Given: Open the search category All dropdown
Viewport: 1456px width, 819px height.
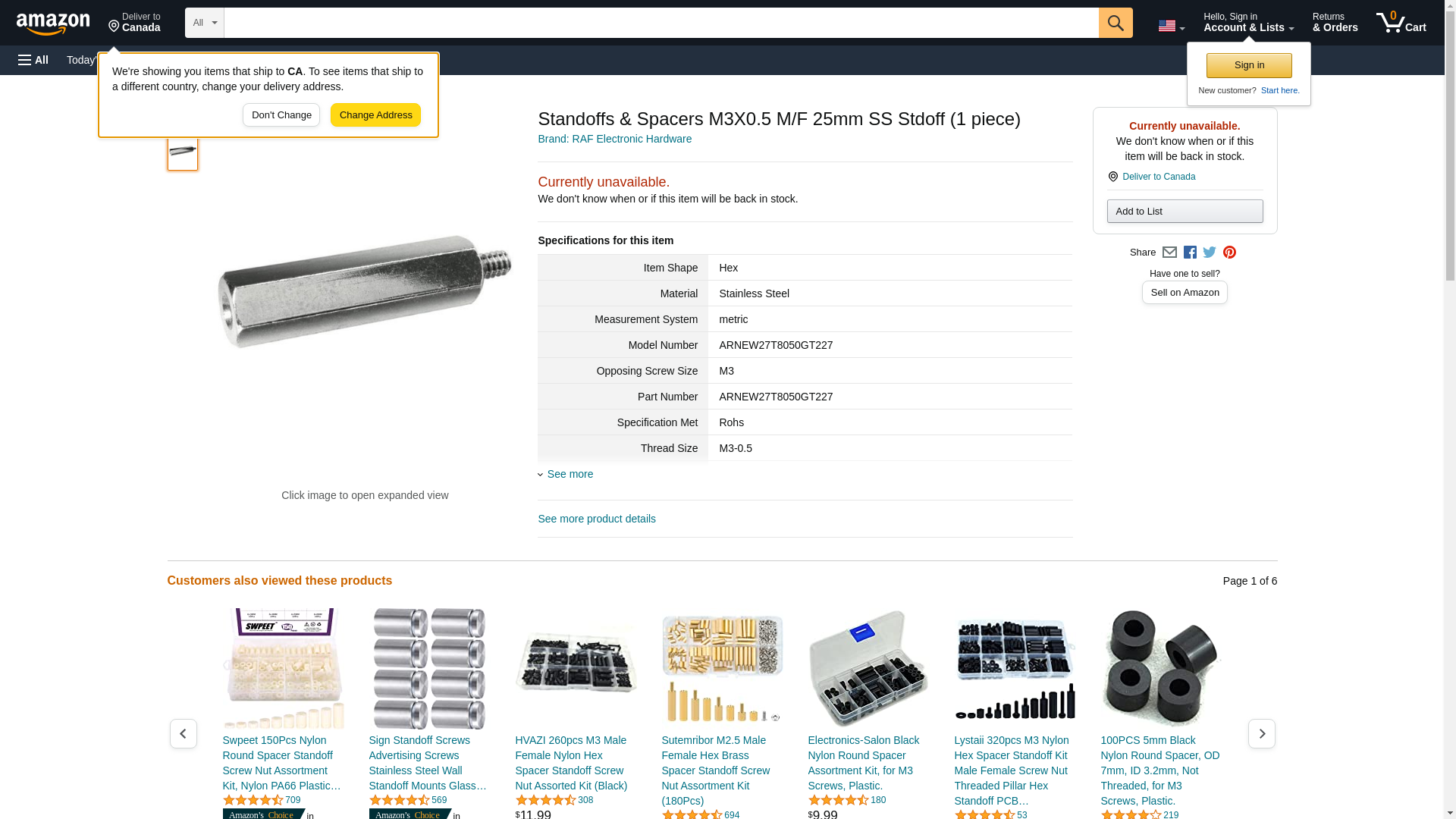Looking at the screenshot, I should [x=205, y=23].
